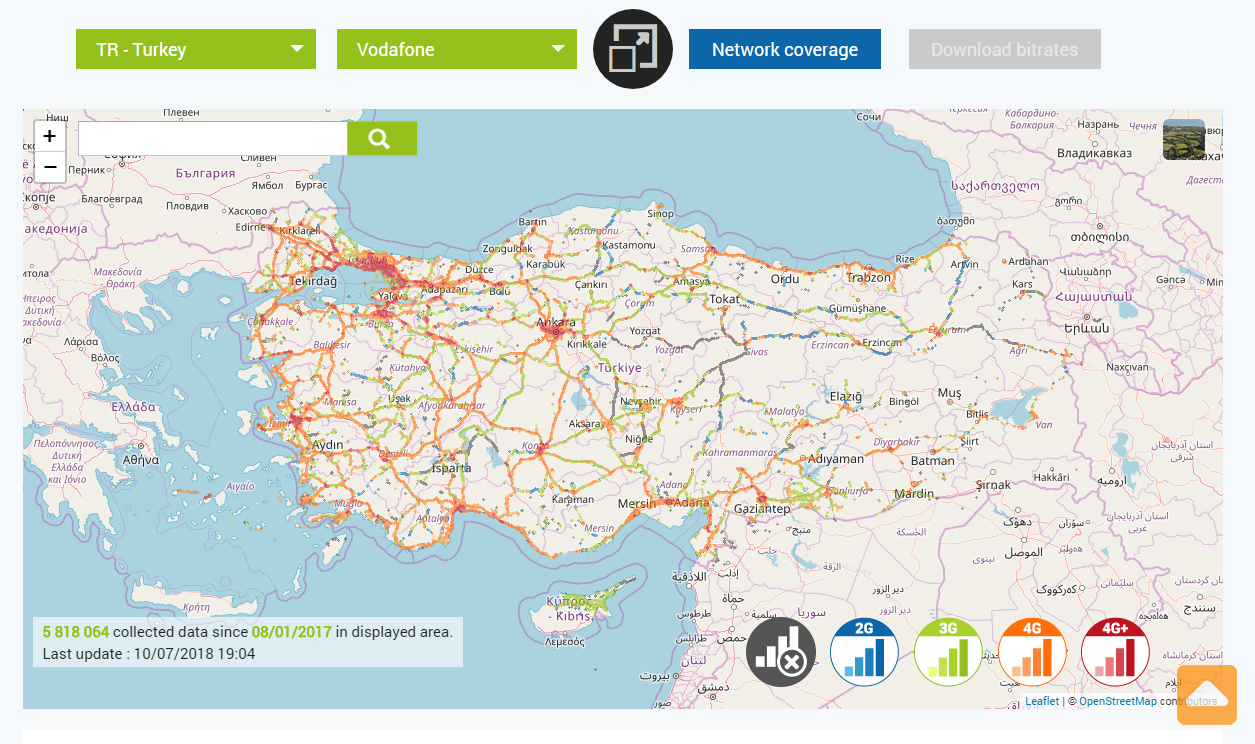1255x744 pixels.
Task: Toggle the 4G coverage layer
Action: (1032, 652)
